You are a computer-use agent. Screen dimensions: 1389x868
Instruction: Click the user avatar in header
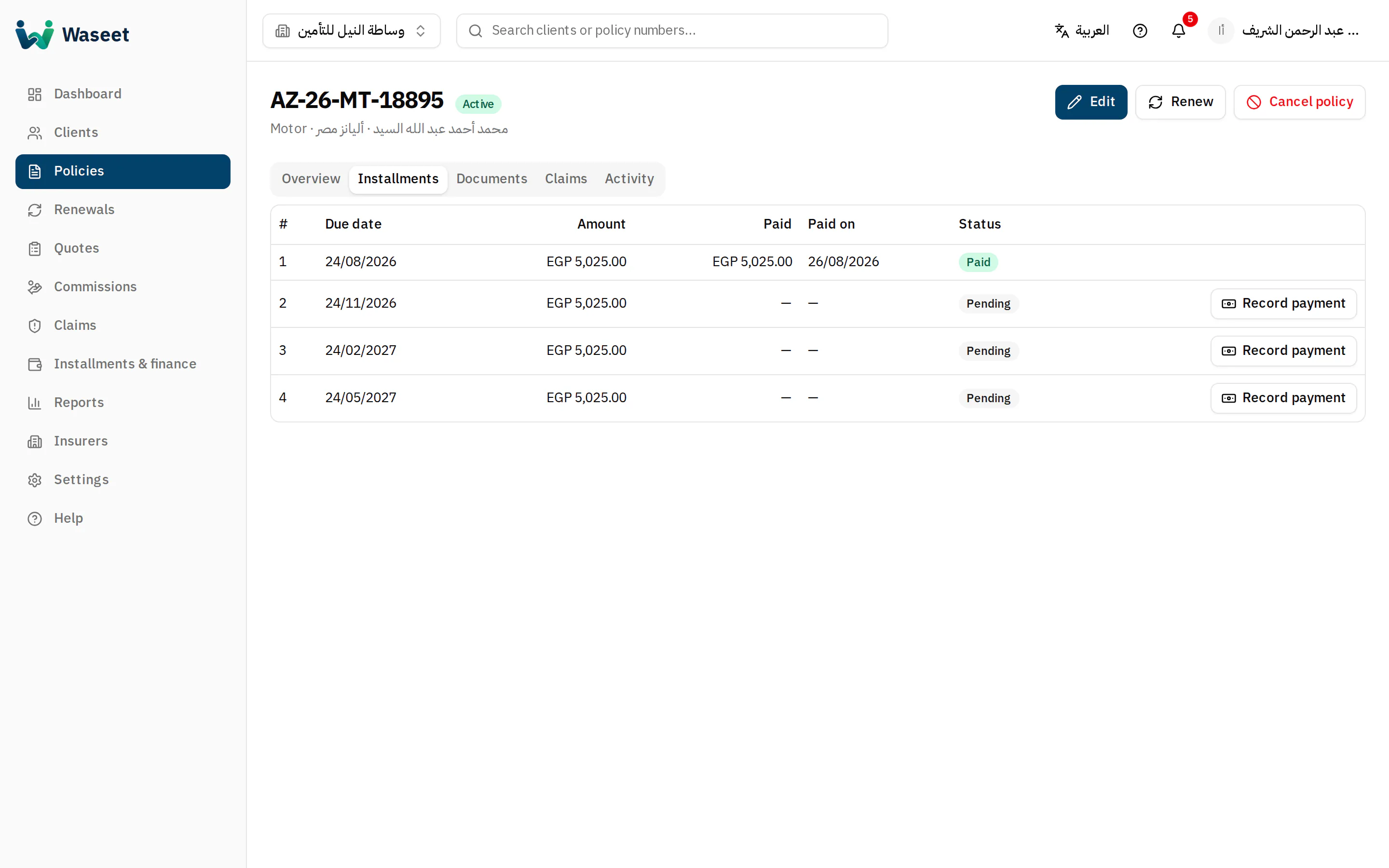(x=1221, y=30)
